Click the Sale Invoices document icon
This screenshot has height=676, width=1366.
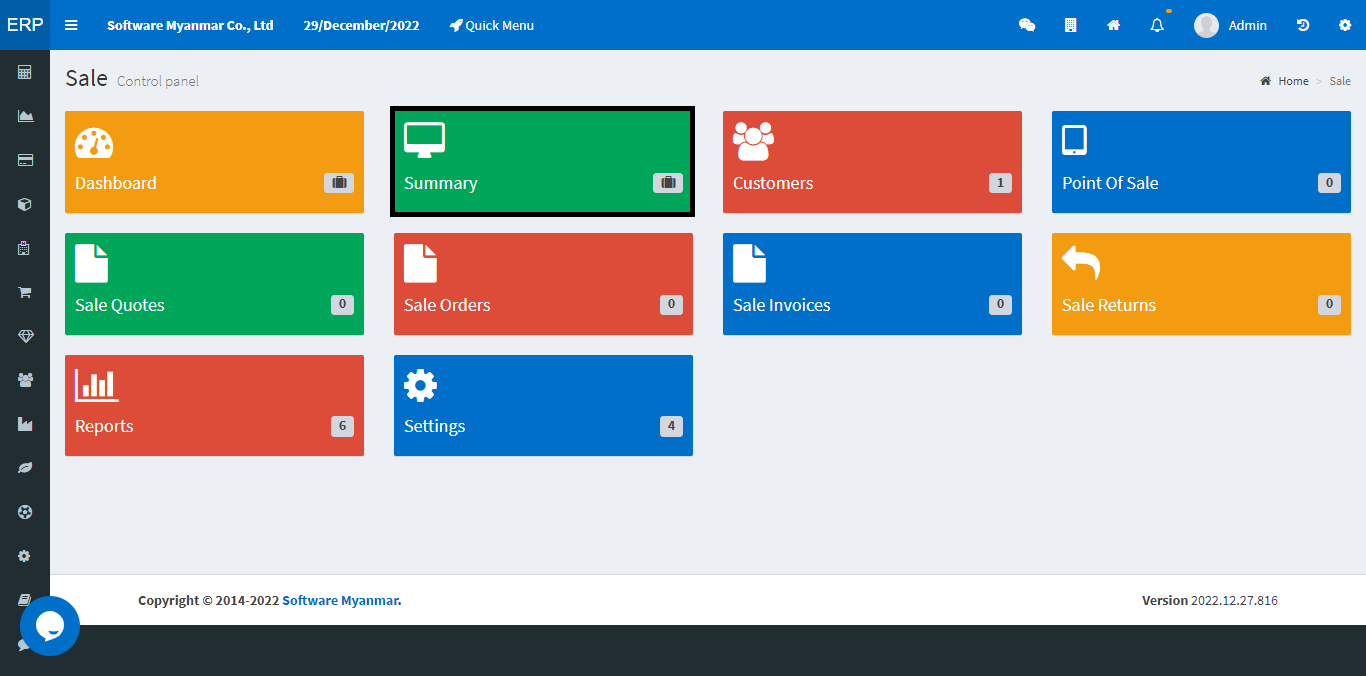coord(749,264)
